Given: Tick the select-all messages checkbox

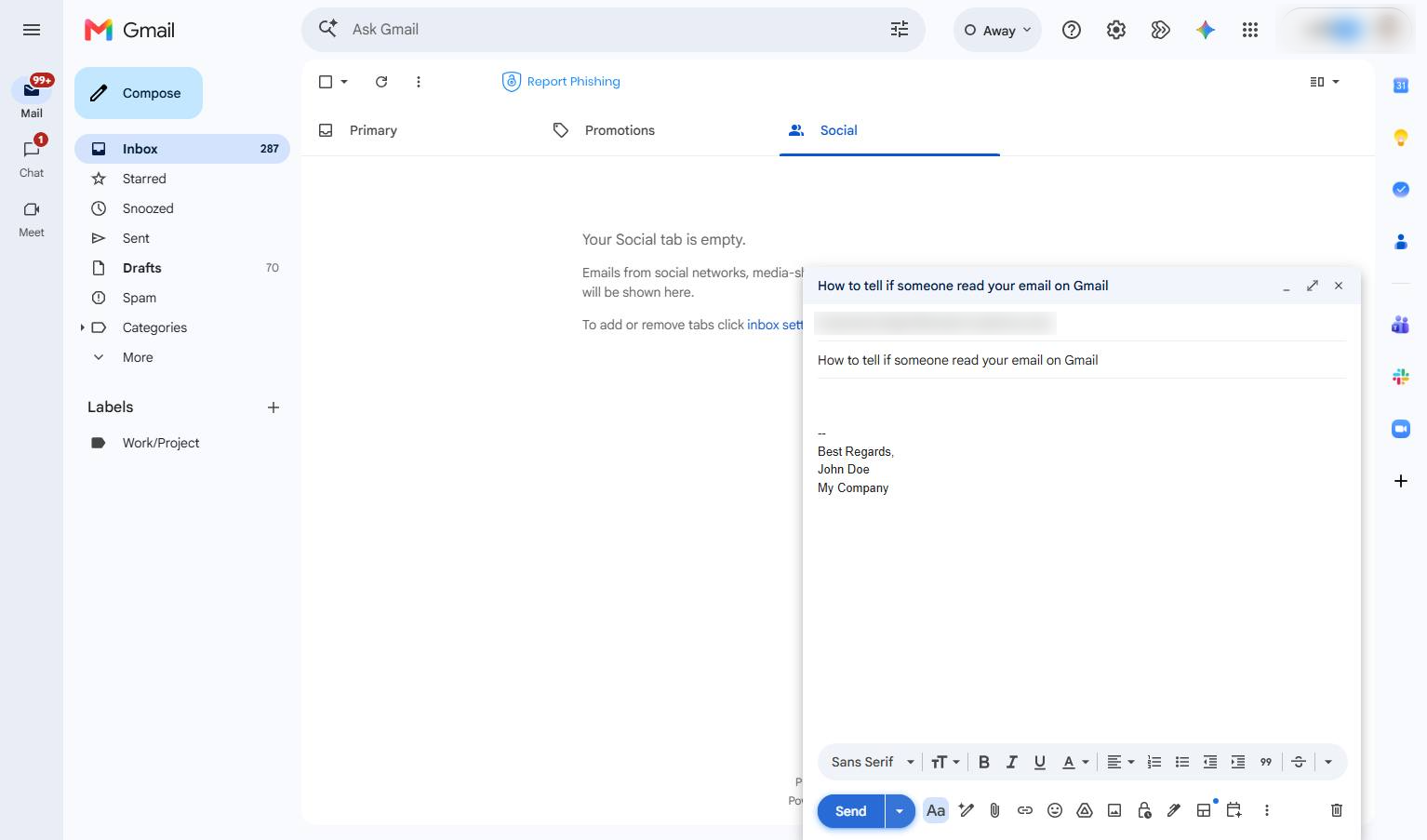Looking at the screenshot, I should tap(326, 82).
